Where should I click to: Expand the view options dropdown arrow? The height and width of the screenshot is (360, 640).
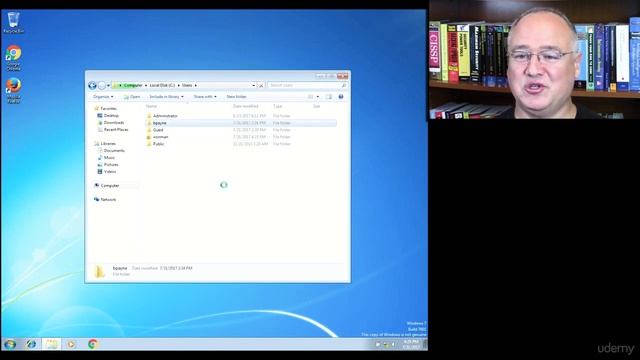tap(318, 97)
